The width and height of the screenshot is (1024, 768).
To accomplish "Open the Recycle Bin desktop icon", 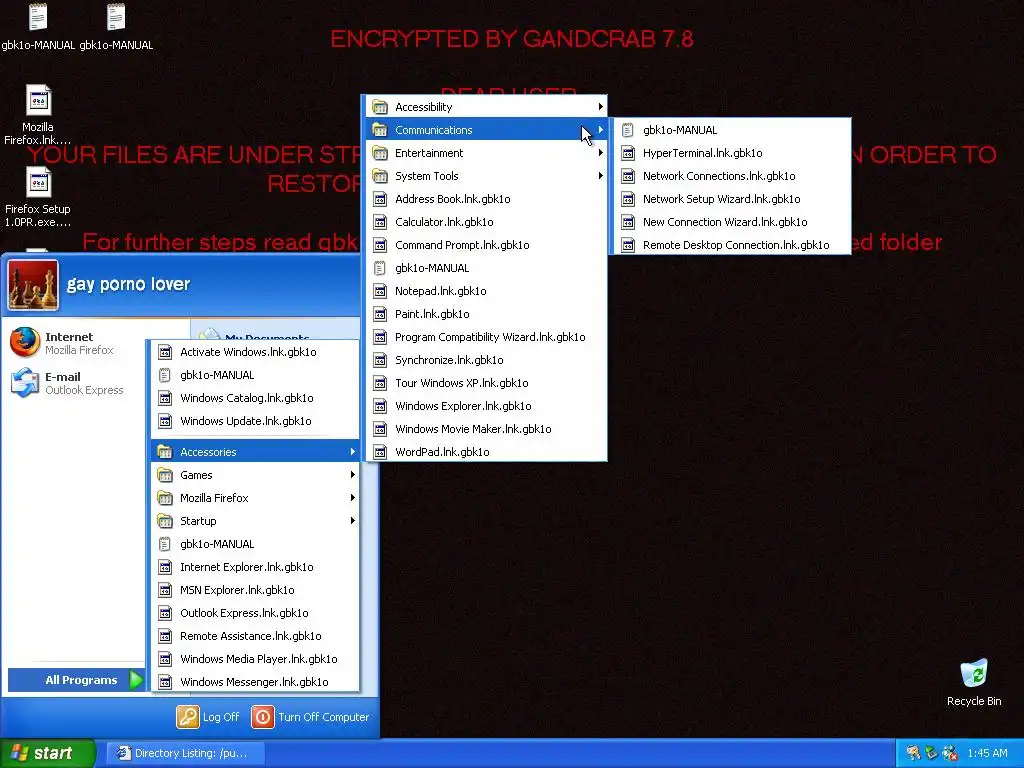I will 974,682.
